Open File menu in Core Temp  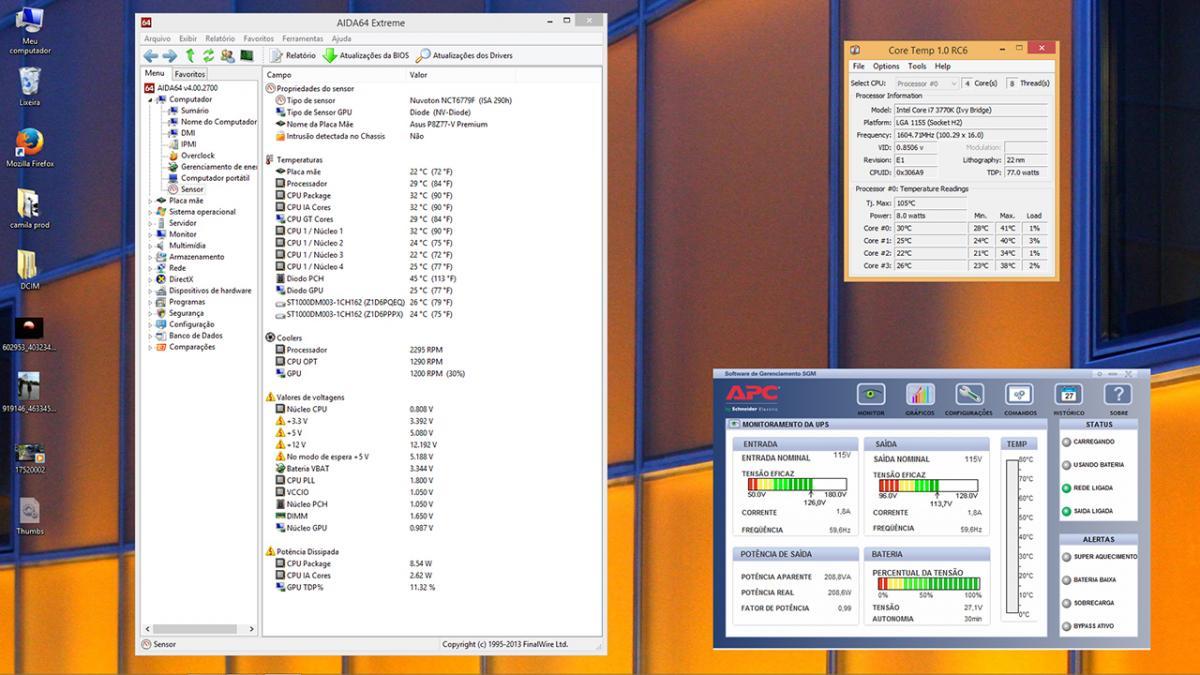tap(858, 66)
